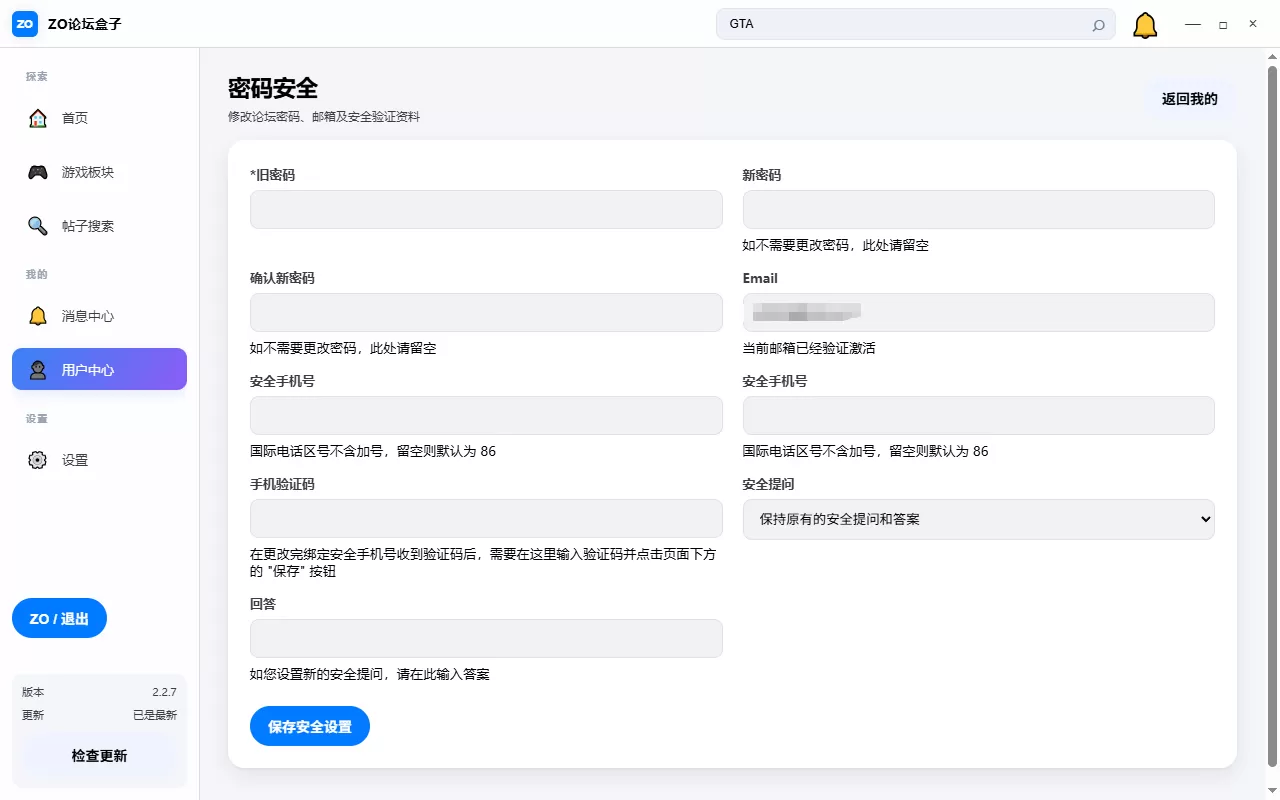Click the version number 2.2.7

tap(164, 692)
